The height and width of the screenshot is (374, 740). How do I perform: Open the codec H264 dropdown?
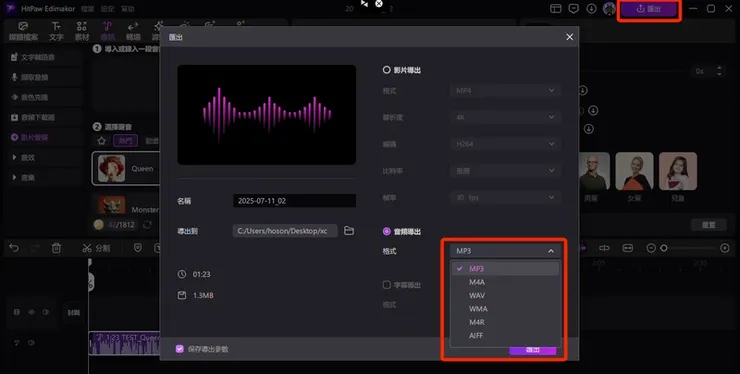pyautogui.click(x=505, y=144)
